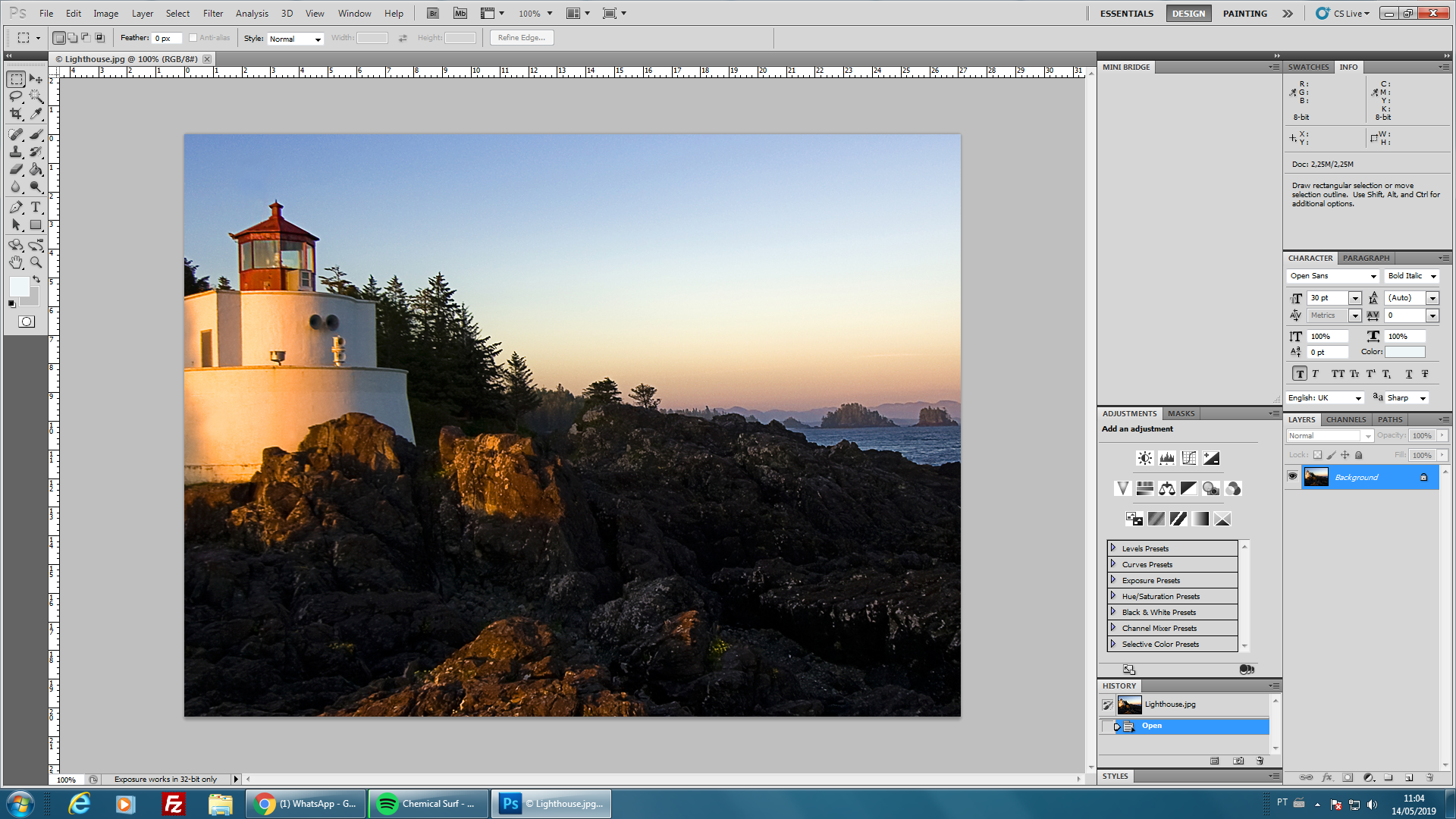Select the Hand tool
This screenshot has height=819, width=1456.
[x=16, y=262]
